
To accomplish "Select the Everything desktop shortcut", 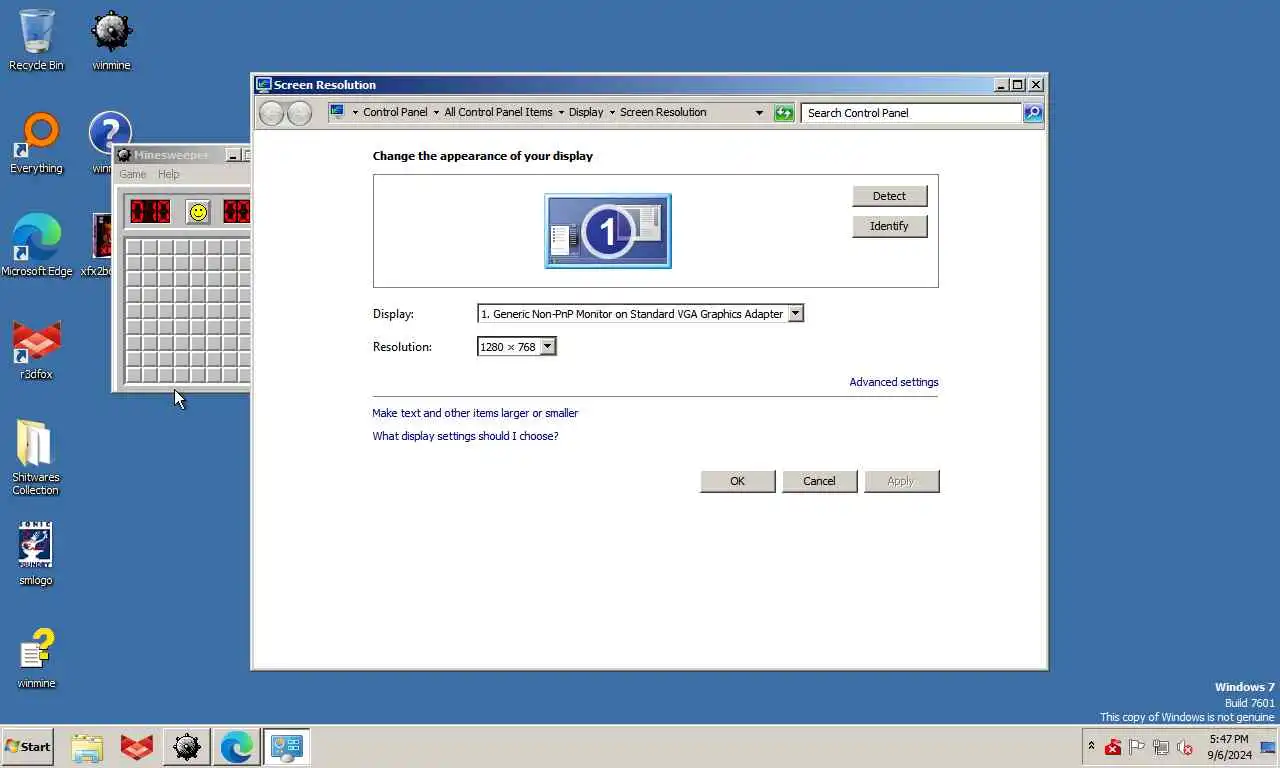I will tap(36, 143).
